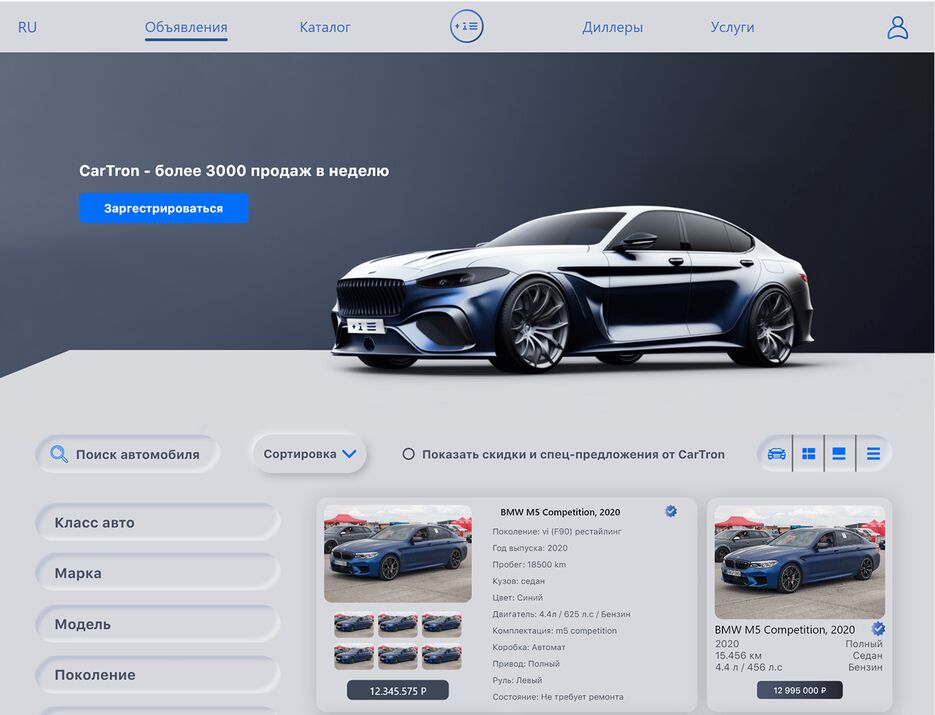This screenshot has width=935, height=715.
Task: Click verified badge on the 12 995 000 ₽ card
Action: pos(878,629)
